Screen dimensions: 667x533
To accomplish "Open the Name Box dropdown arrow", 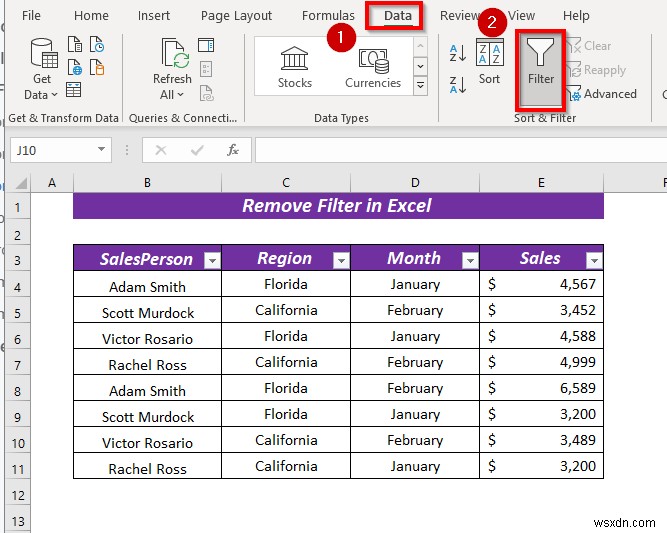I will pyautogui.click(x=101, y=149).
